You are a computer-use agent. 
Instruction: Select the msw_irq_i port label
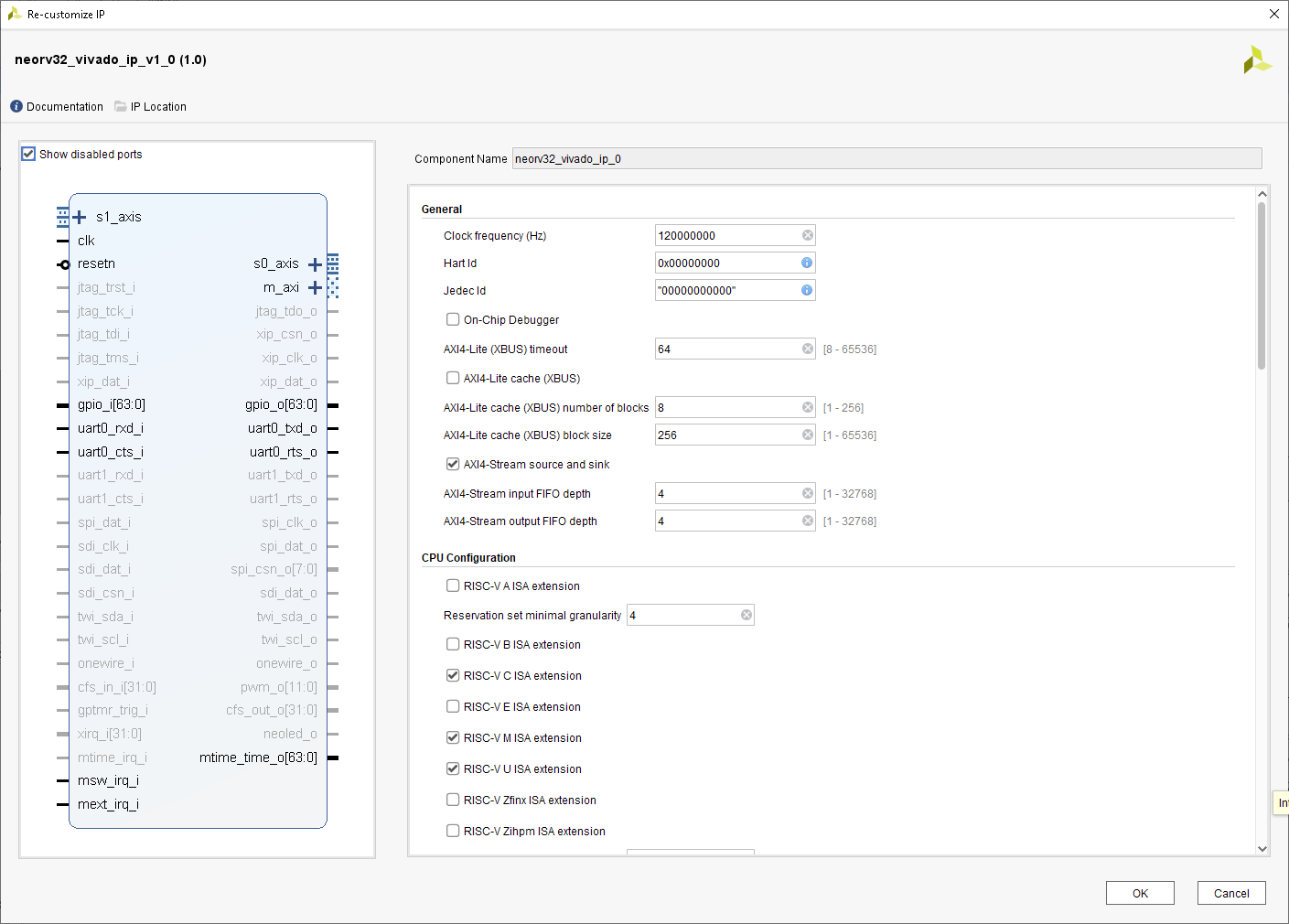point(108,780)
